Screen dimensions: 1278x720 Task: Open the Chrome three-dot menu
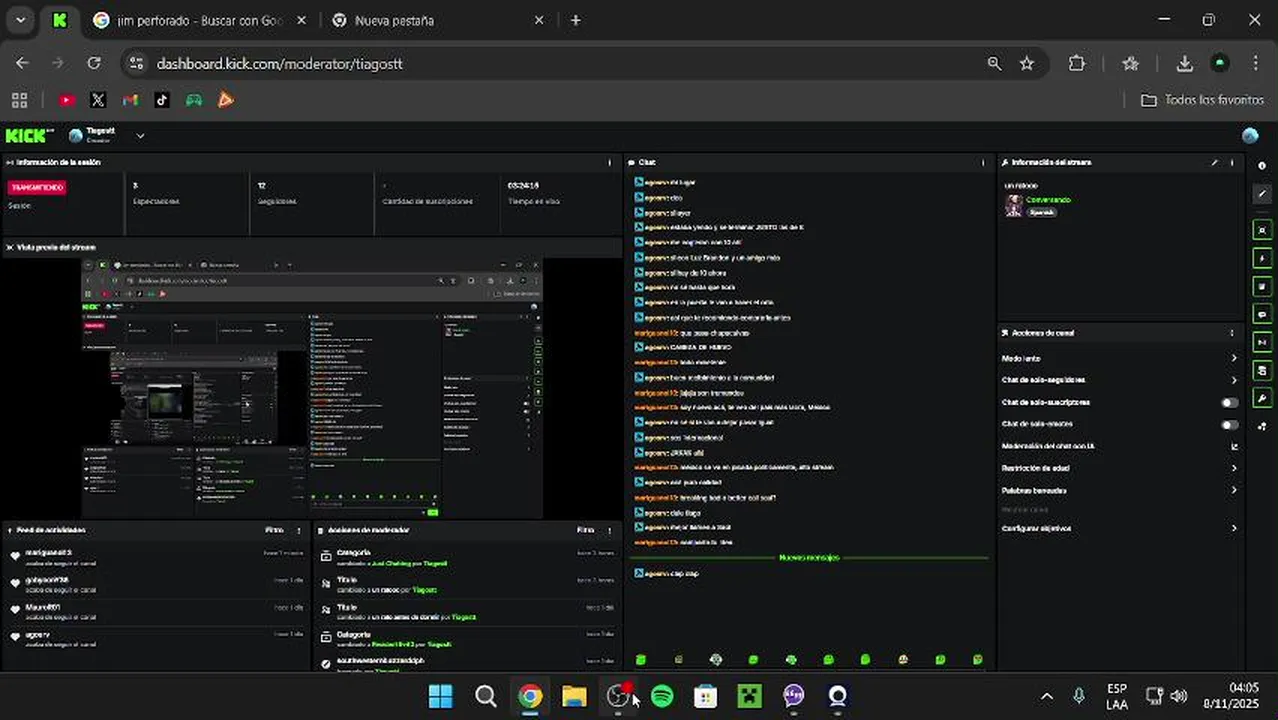pos(1256,63)
